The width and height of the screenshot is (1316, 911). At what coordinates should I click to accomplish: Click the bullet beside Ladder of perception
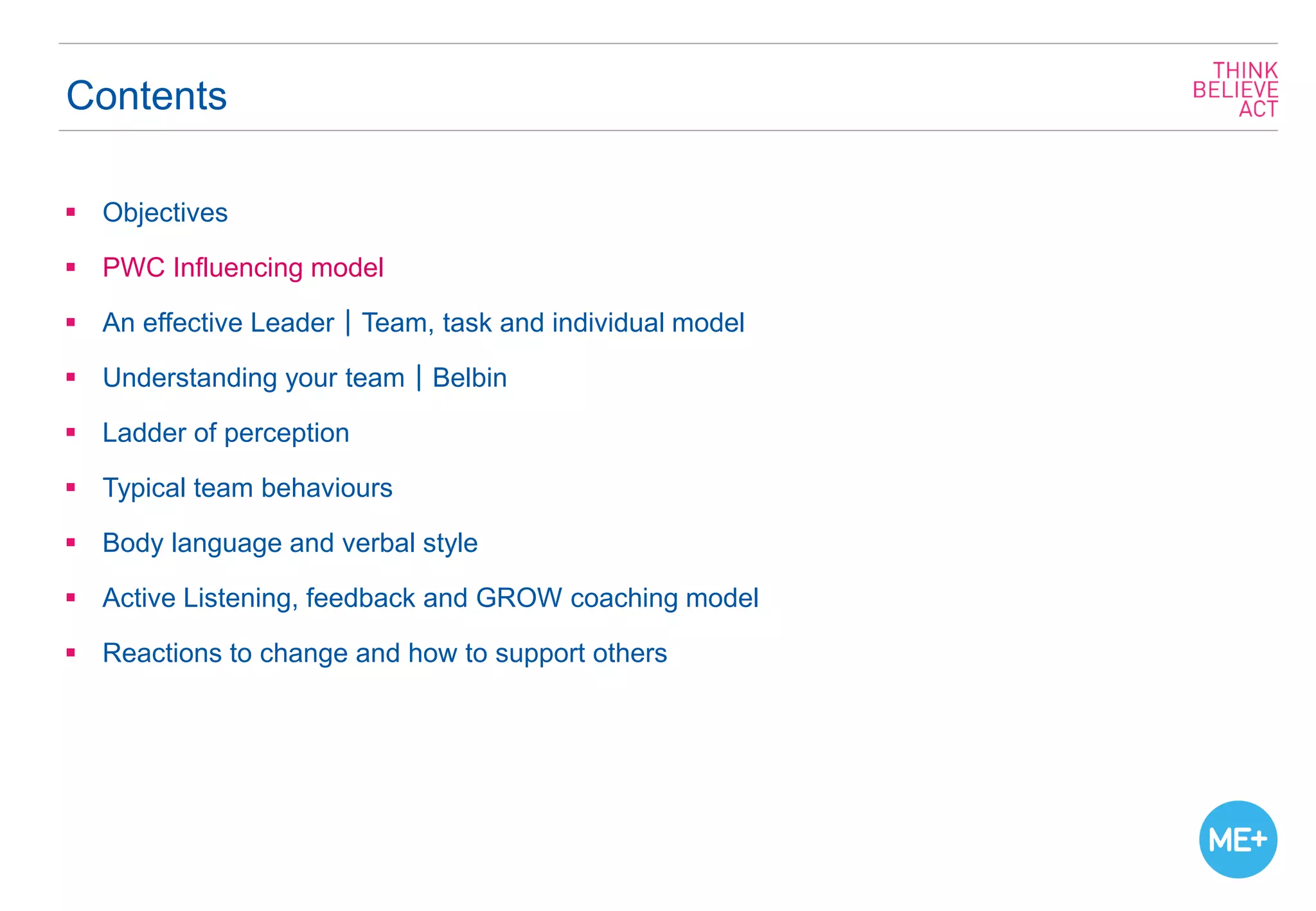click(71, 432)
